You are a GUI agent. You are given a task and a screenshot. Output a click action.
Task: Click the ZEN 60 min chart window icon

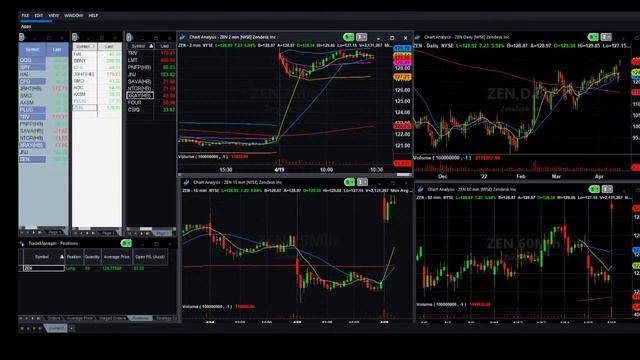tap(421, 189)
